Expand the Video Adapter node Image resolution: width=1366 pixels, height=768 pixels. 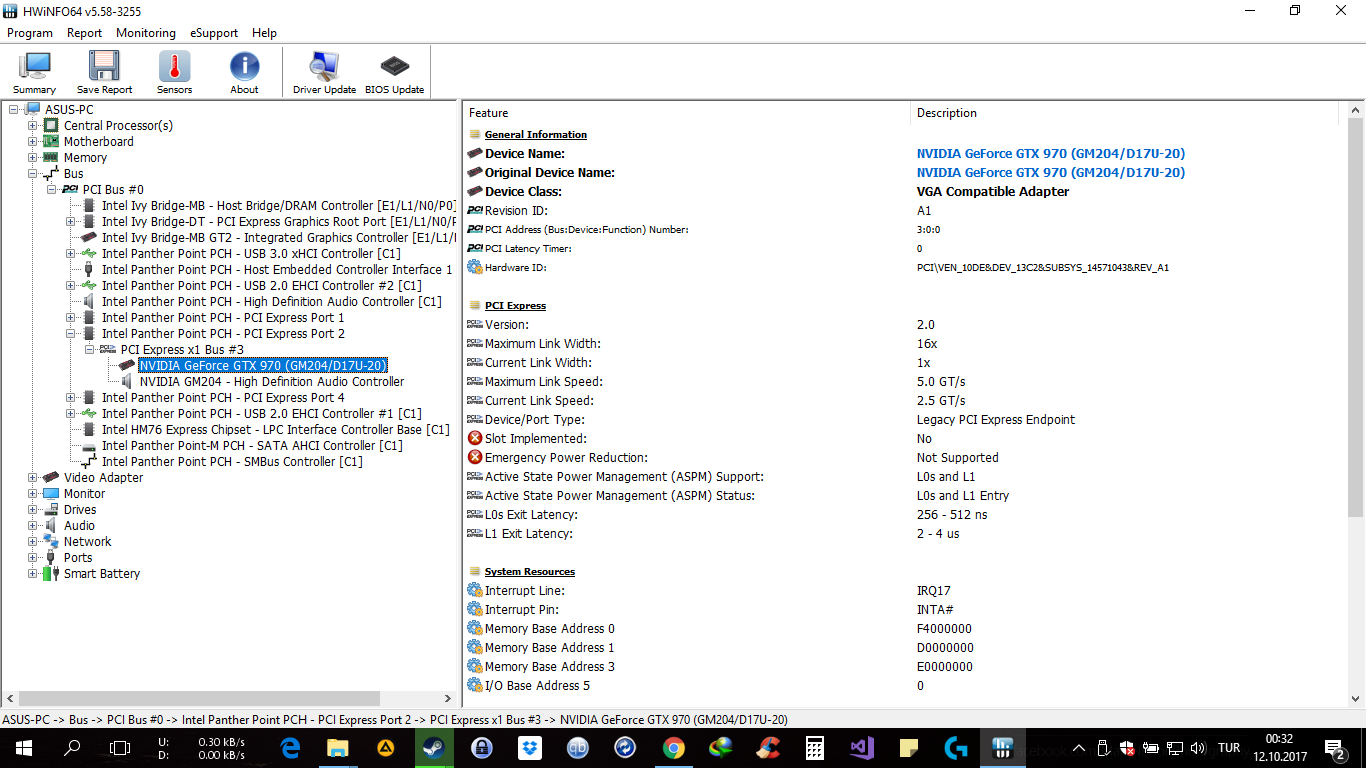pos(33,478)
